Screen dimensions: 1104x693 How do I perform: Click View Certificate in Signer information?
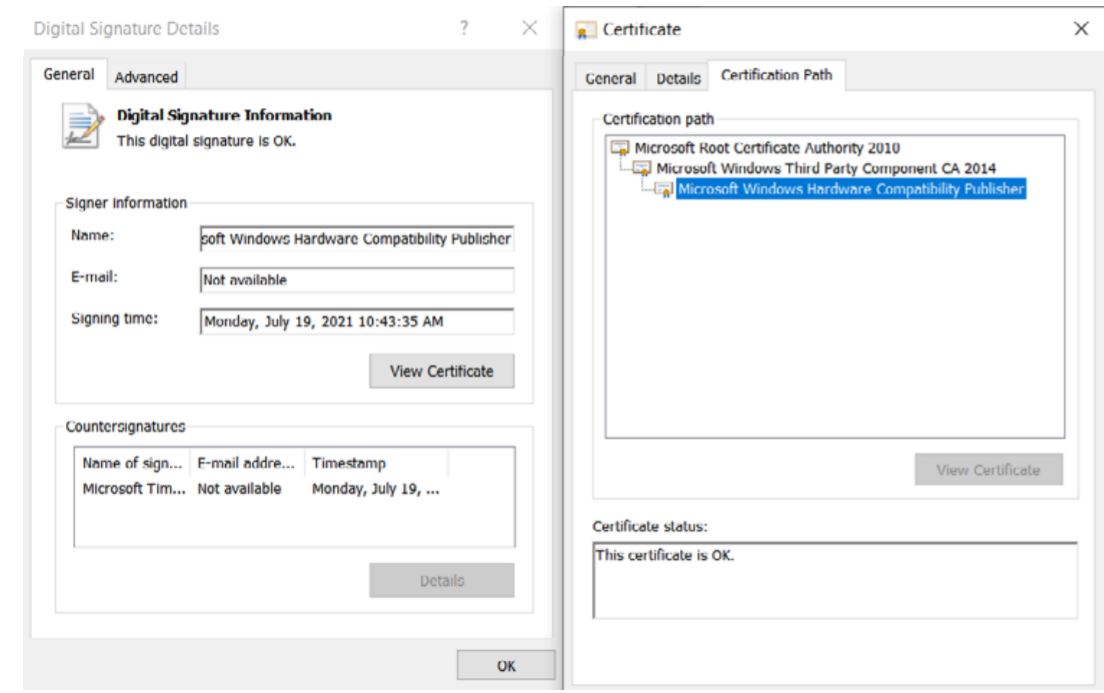[x=442, y=371]
